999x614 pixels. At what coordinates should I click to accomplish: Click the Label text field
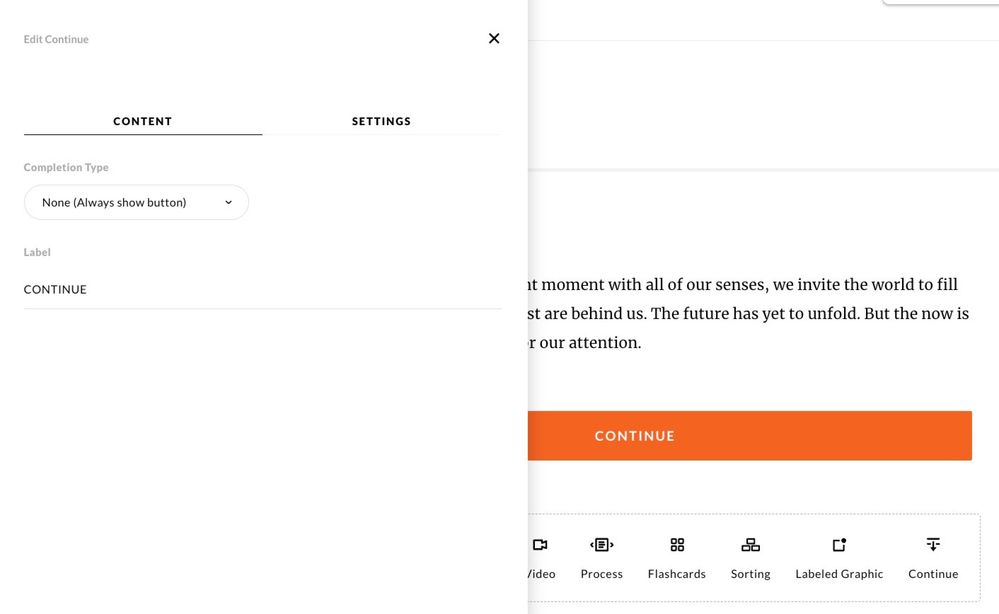point(262,289)
